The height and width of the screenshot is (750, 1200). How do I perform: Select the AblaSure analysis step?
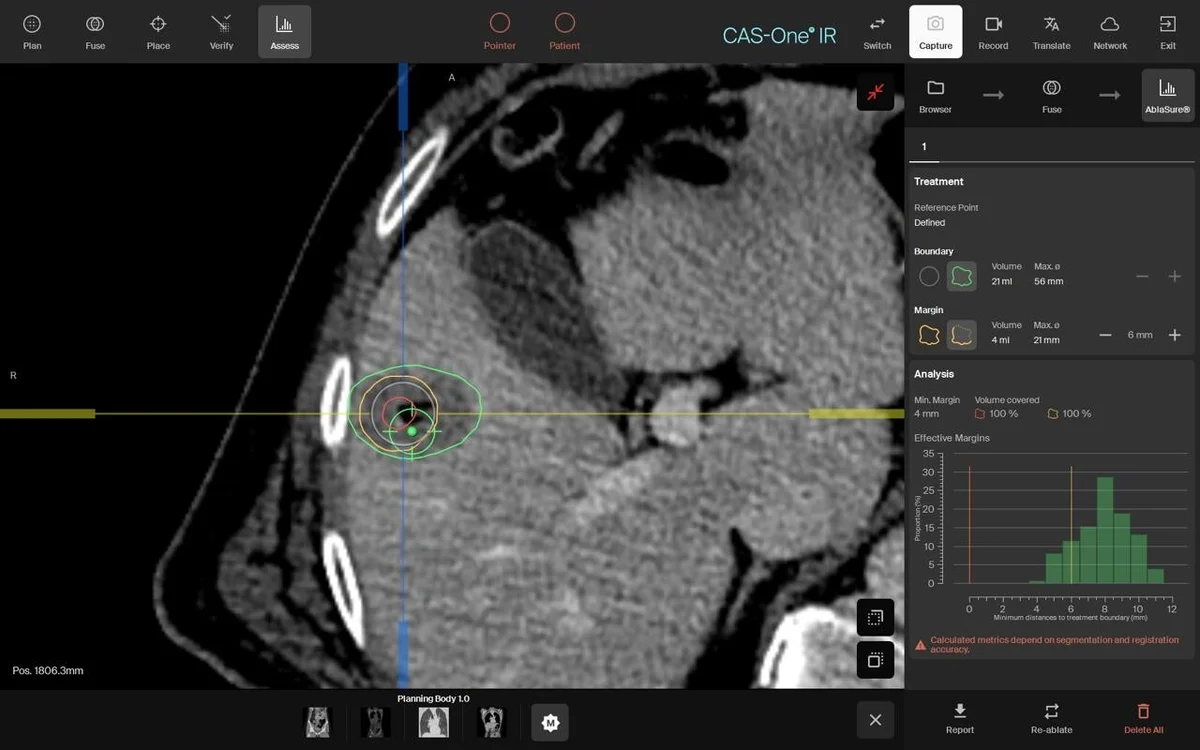1168,96
